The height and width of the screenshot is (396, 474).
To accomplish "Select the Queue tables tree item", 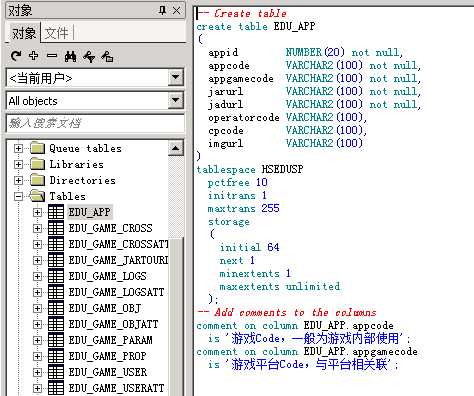I will [x=85, y=148].
